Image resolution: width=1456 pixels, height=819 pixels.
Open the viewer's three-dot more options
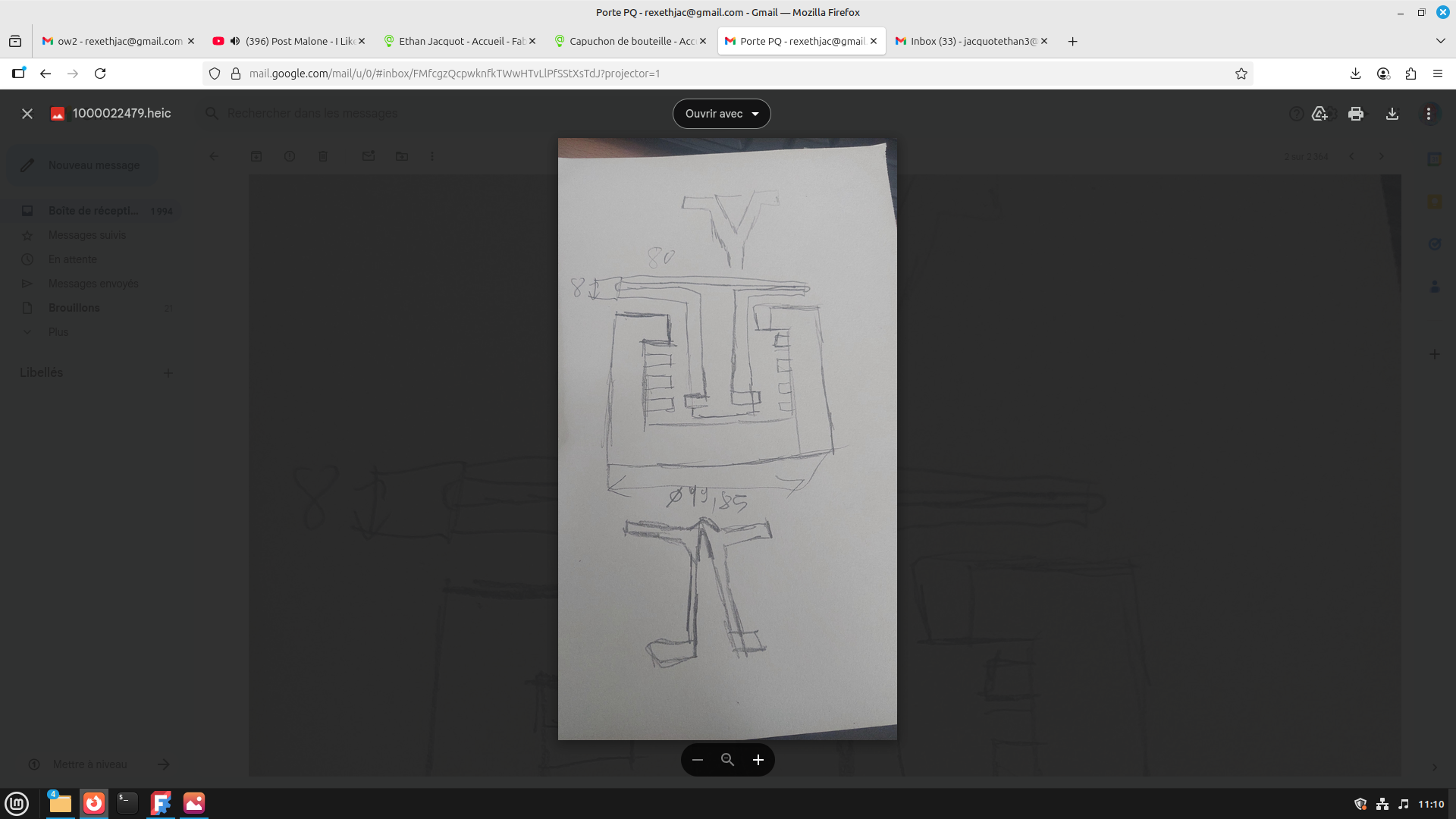point(1429,114)
